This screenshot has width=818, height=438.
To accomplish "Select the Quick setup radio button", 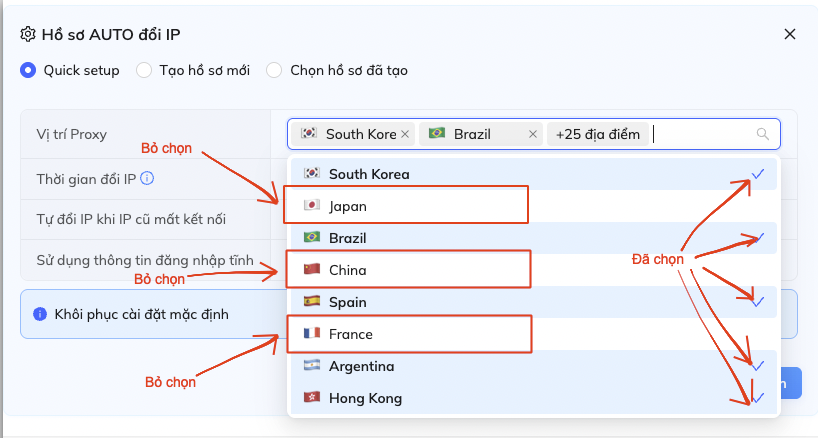I will pyautogui.click(x=28, y=70).
